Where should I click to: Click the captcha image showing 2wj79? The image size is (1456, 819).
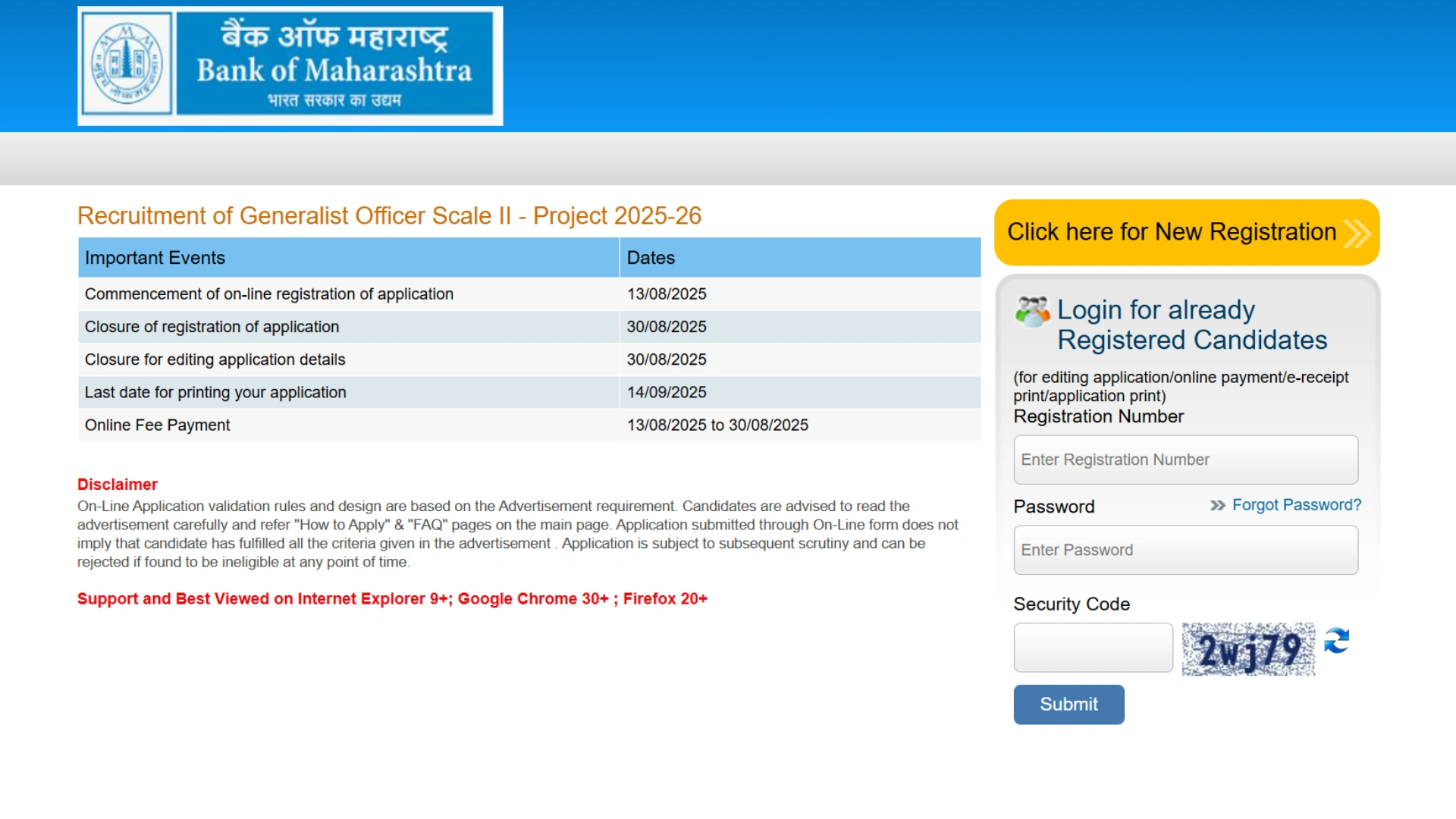pos(1247,648)
